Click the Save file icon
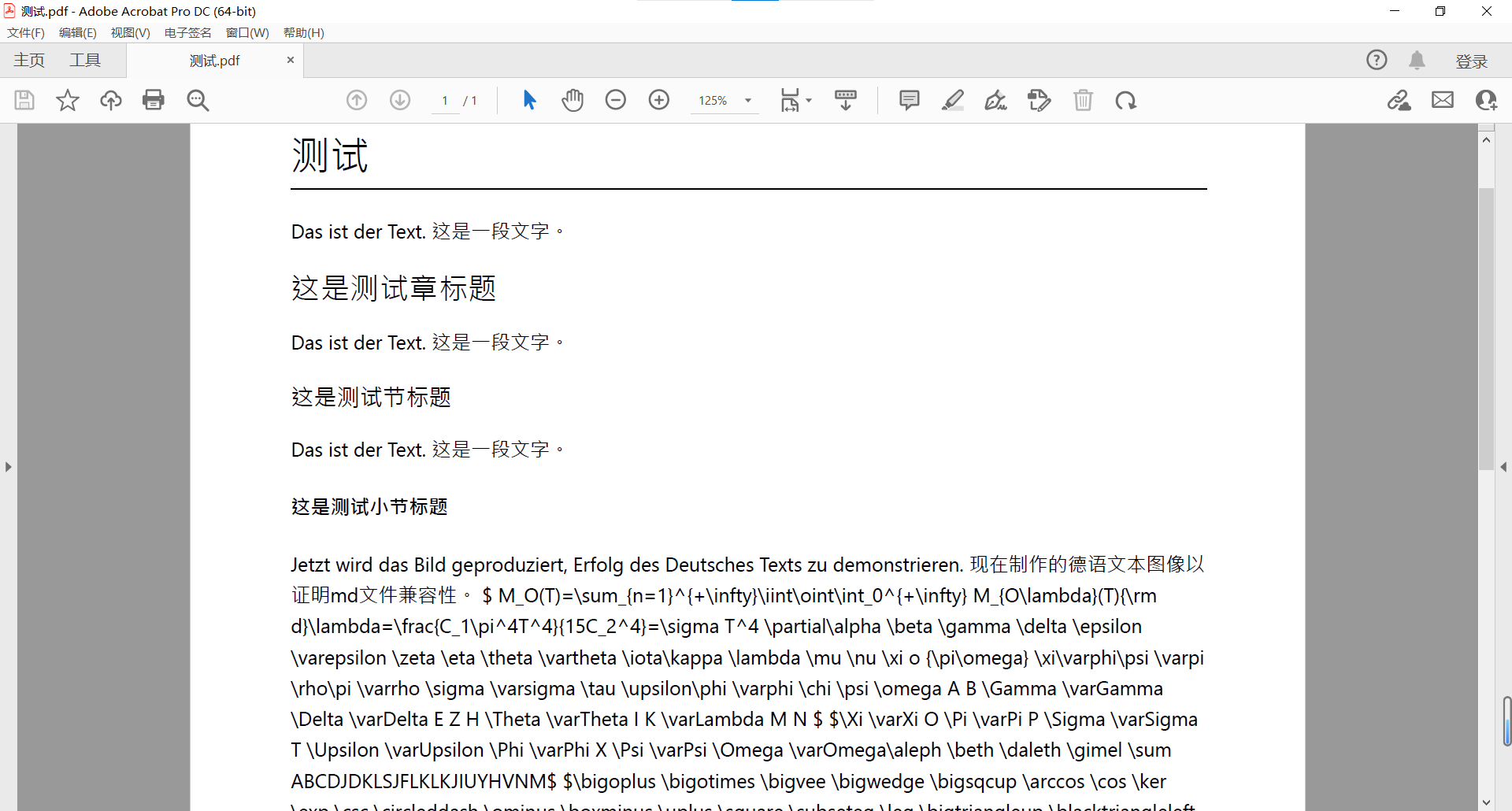The width and height of the screenshot is (1512, 811). click(x=24, y=100)
